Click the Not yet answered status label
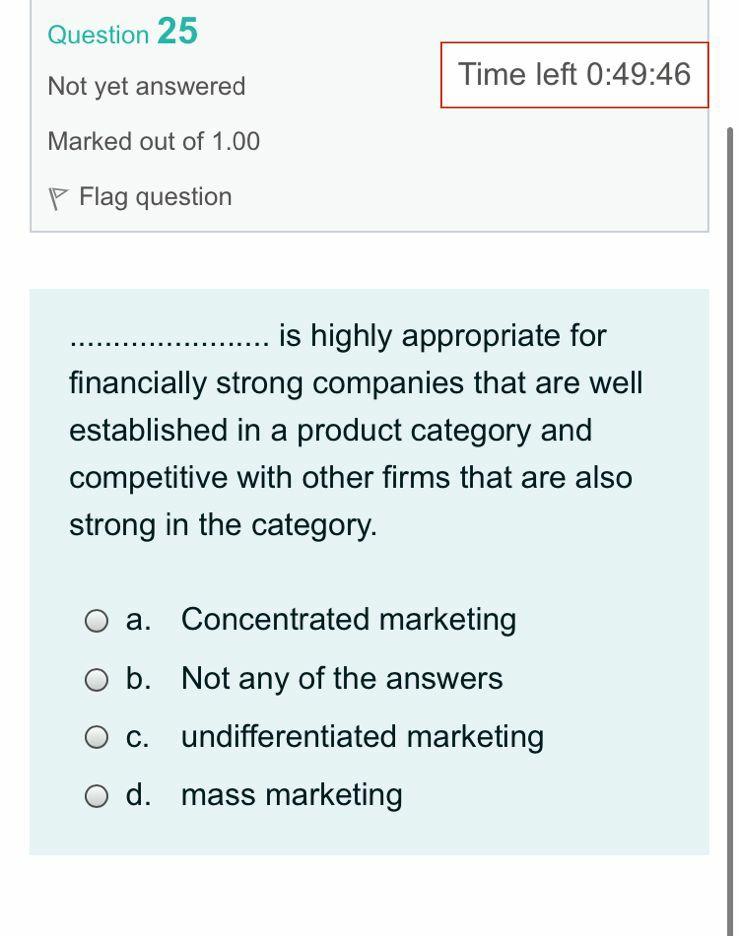 point(146,87)
